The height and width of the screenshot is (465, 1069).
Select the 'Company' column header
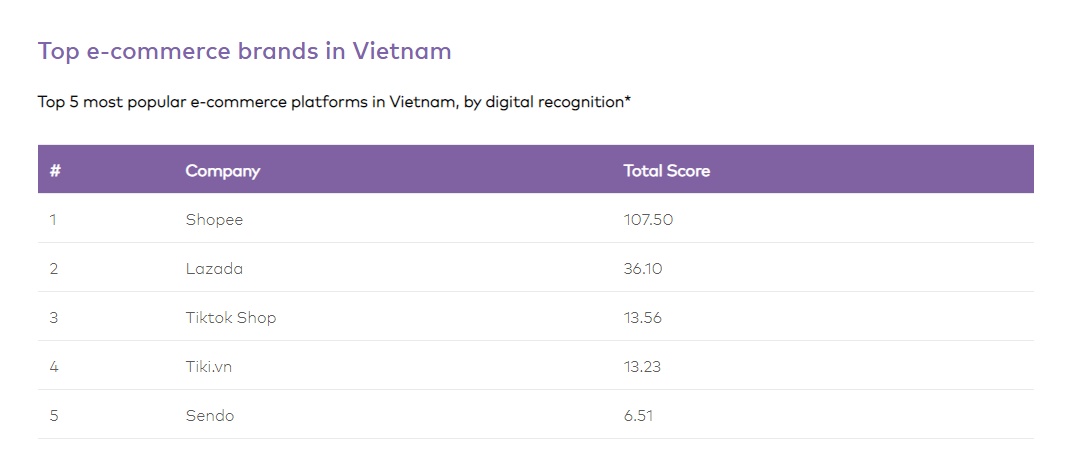222,170
